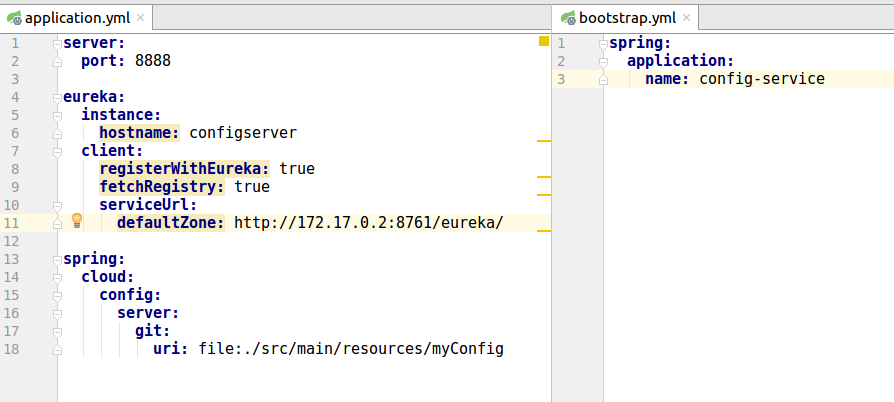Close the application.yml tab
Image resolution: width=894 pixels, height=402 pixels.
140,18
